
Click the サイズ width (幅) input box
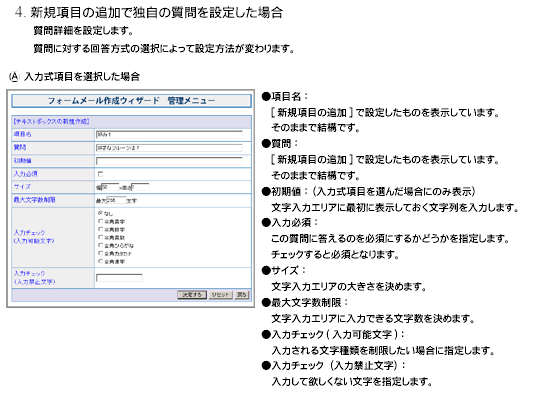pyautogui.click(x=110, y=187)
